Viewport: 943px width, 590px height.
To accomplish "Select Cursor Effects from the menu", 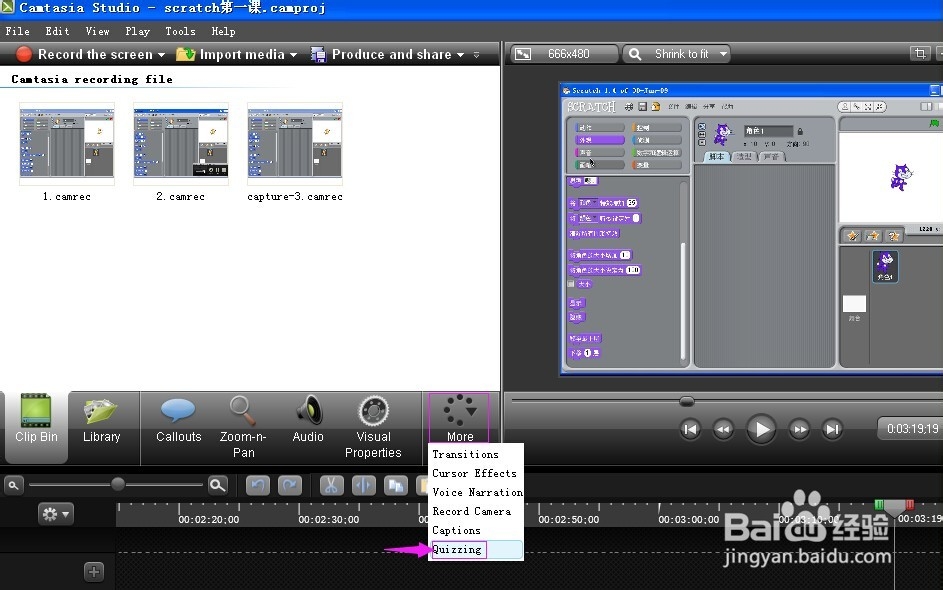I will point(474,473).
